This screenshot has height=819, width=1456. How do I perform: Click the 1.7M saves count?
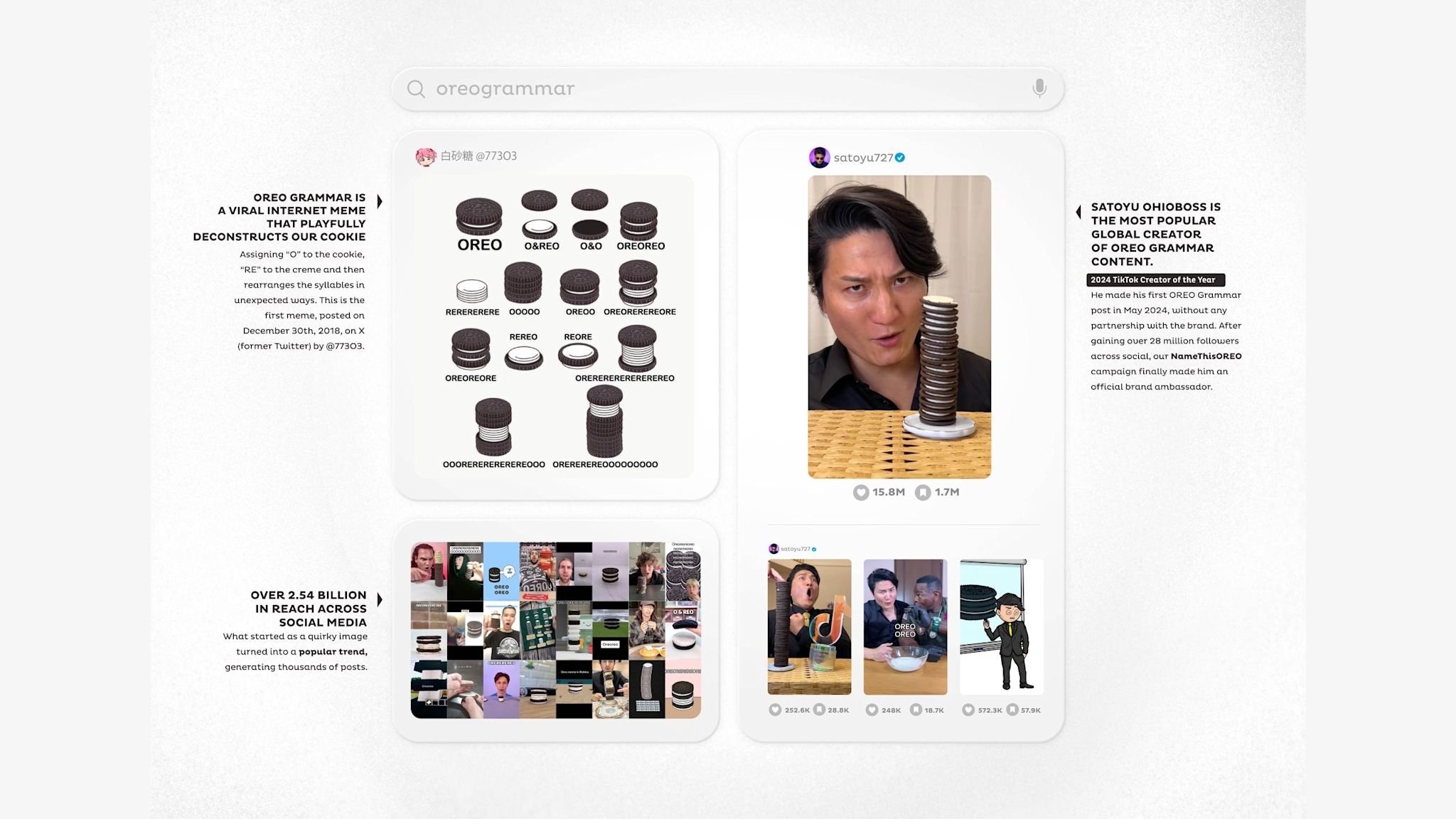click(x=947, y=492)
